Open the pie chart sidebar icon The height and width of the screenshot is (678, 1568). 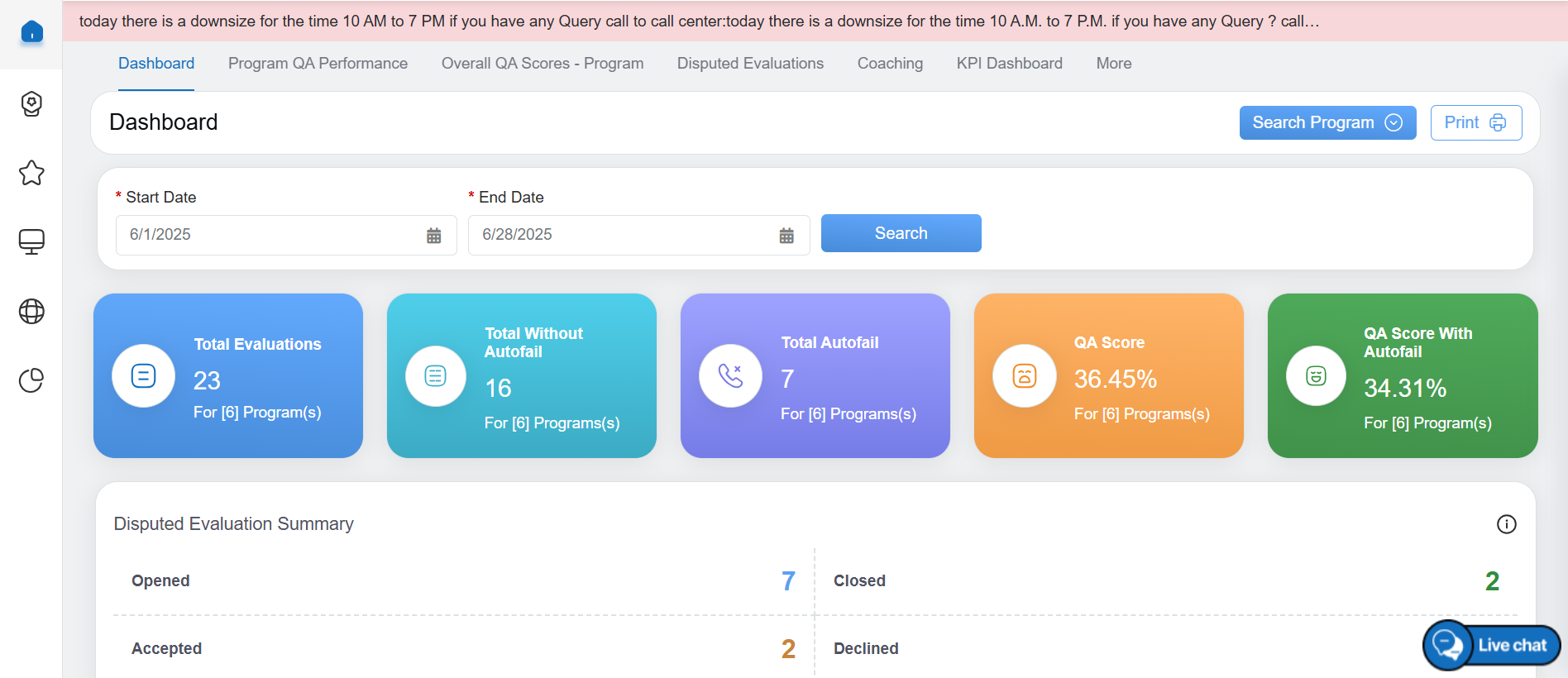click(31, 380)
